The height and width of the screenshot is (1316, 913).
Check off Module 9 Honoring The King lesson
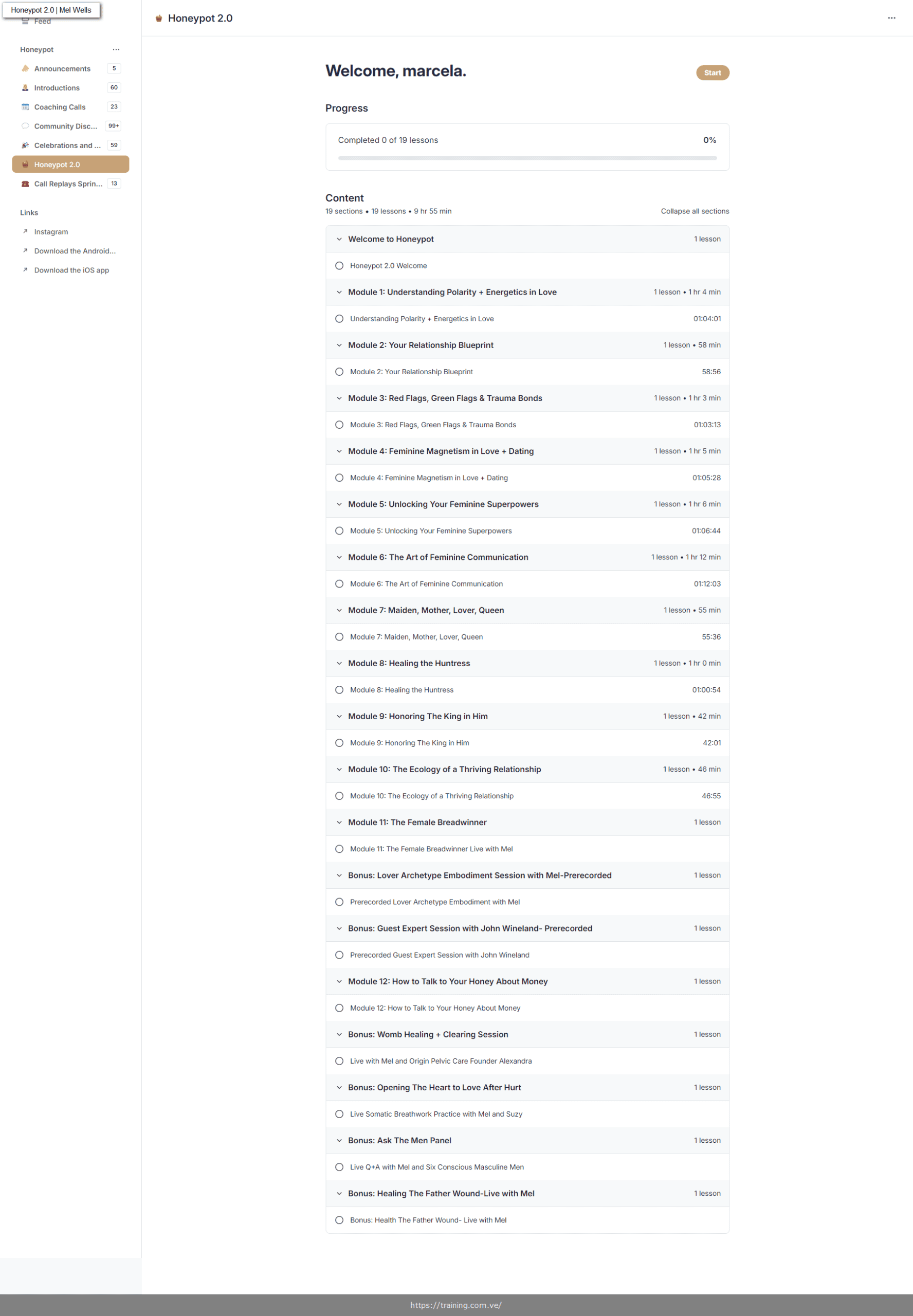pos(339,743)
